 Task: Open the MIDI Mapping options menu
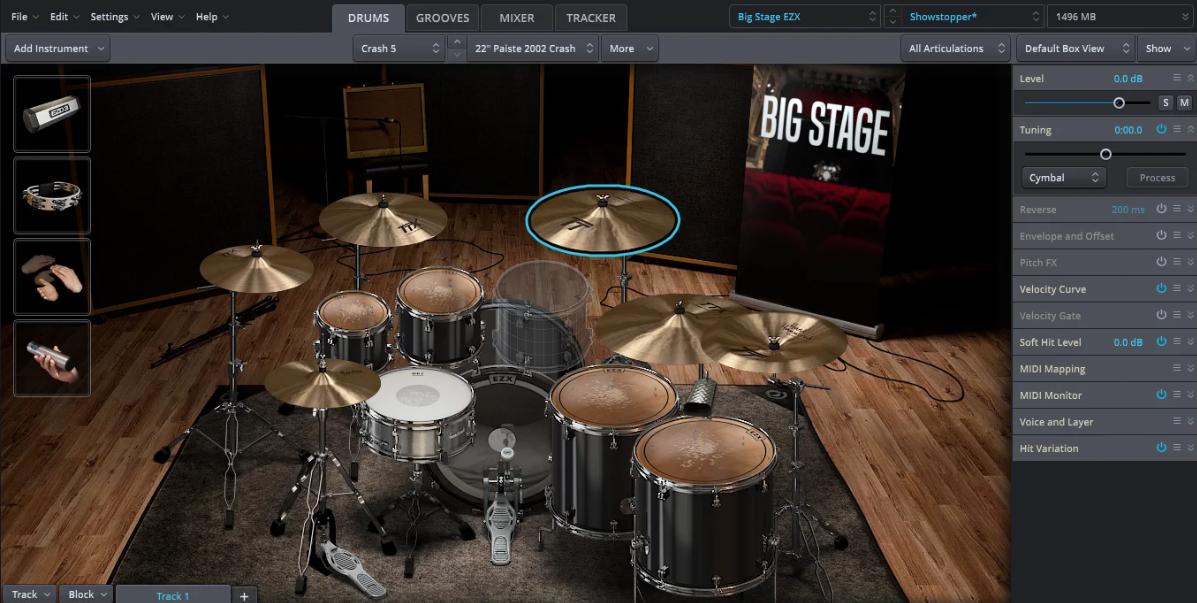1176,368
